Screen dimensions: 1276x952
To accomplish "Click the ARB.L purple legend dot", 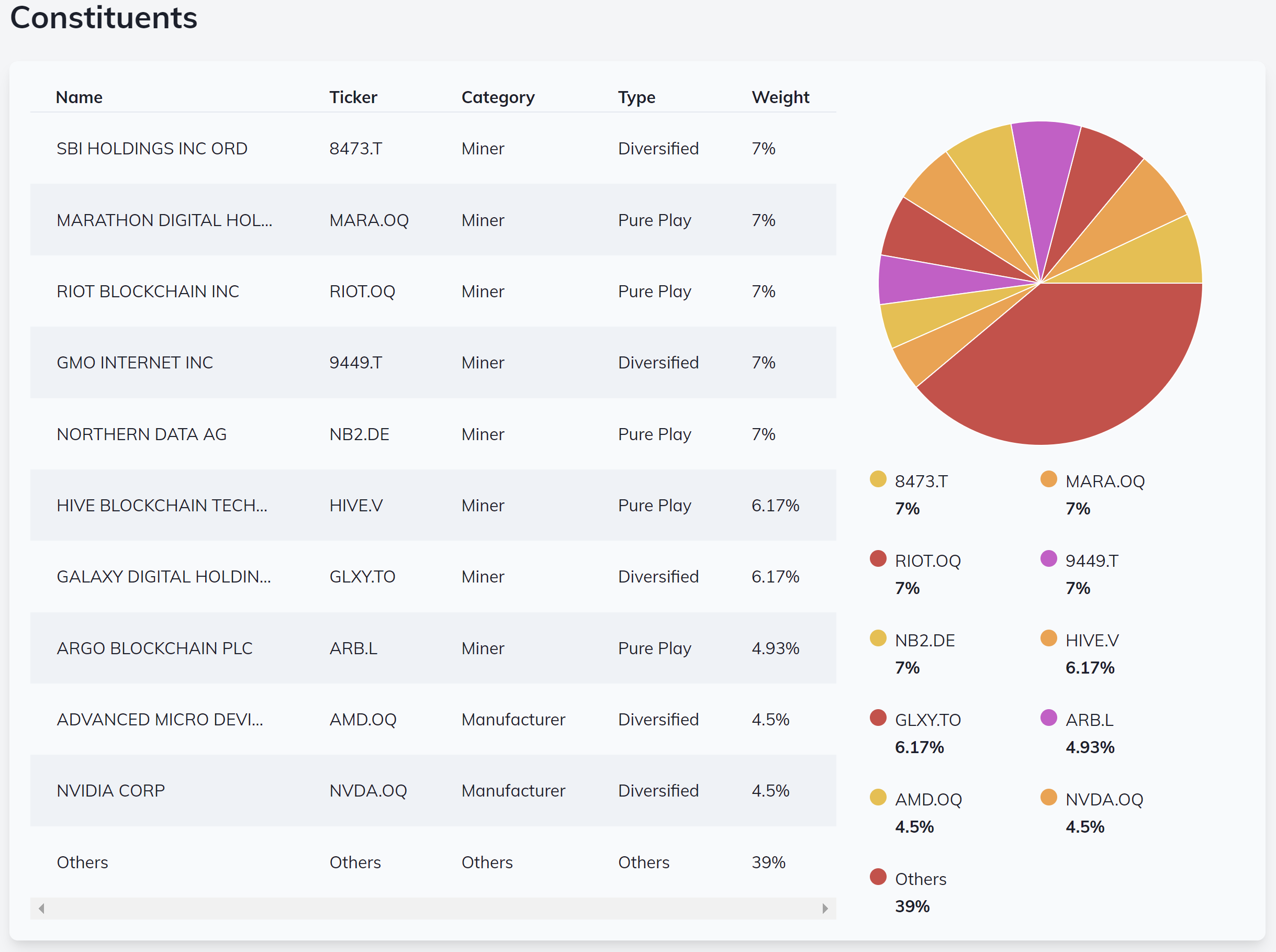I will pos(1048,718).
